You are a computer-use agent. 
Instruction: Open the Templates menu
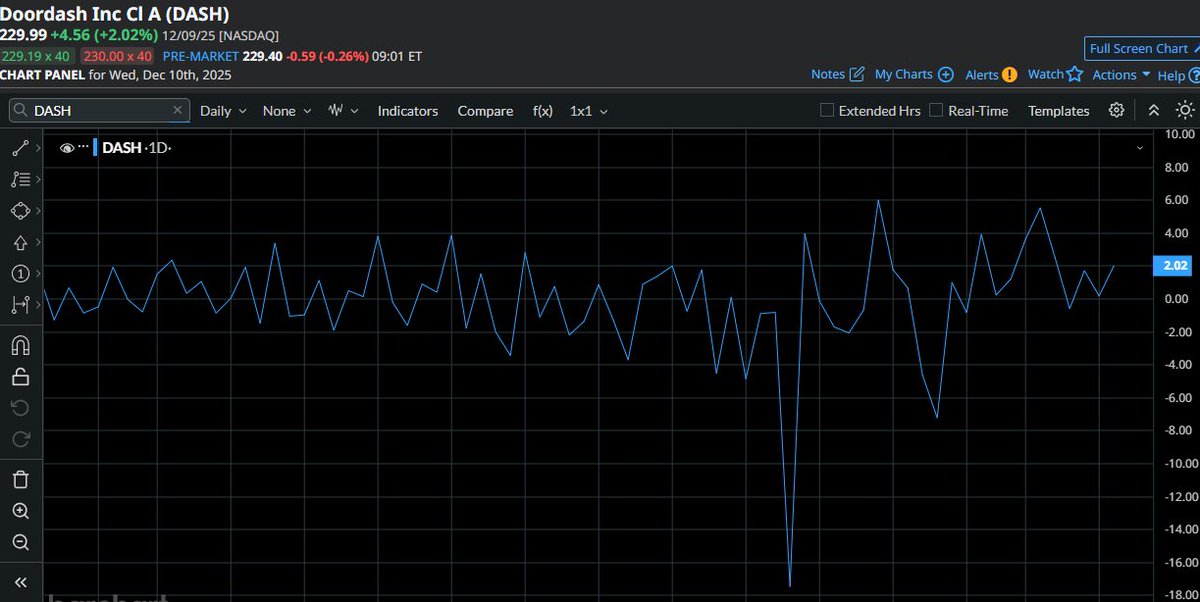(x=1059, y=111)
